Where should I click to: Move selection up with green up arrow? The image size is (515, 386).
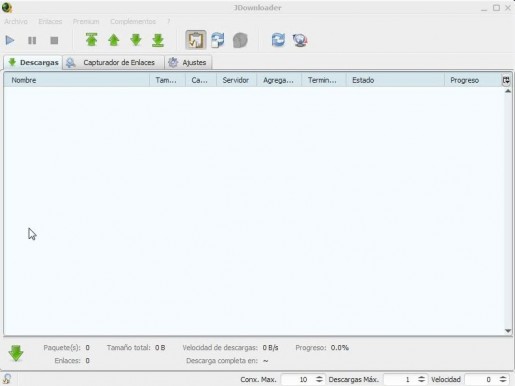coord(114,40)
